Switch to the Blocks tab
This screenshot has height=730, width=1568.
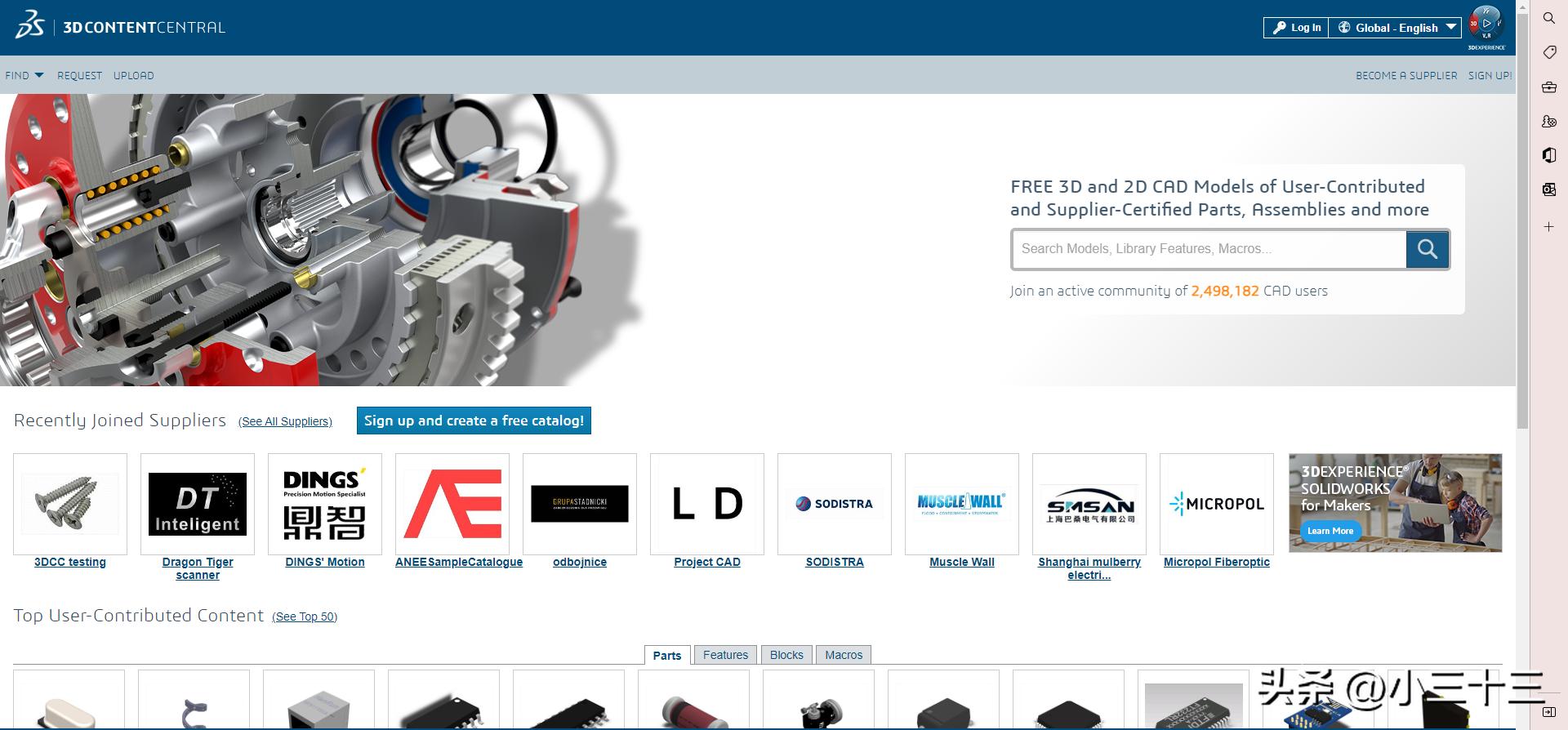click(x=786, y=655)
